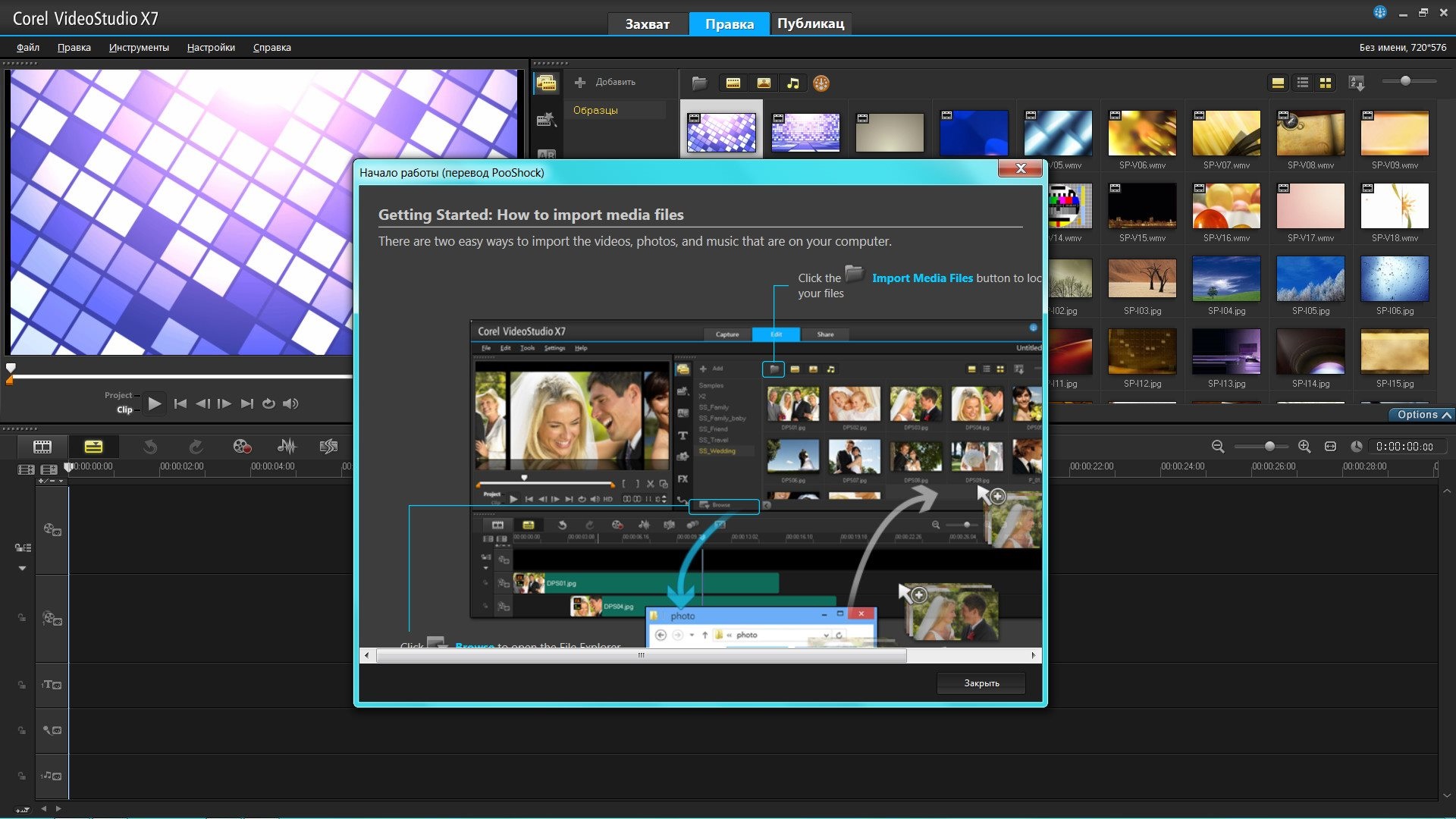Step to the next frame
Image resolution: width=1456 pixels, height=819 pixels.
point(224,403)
